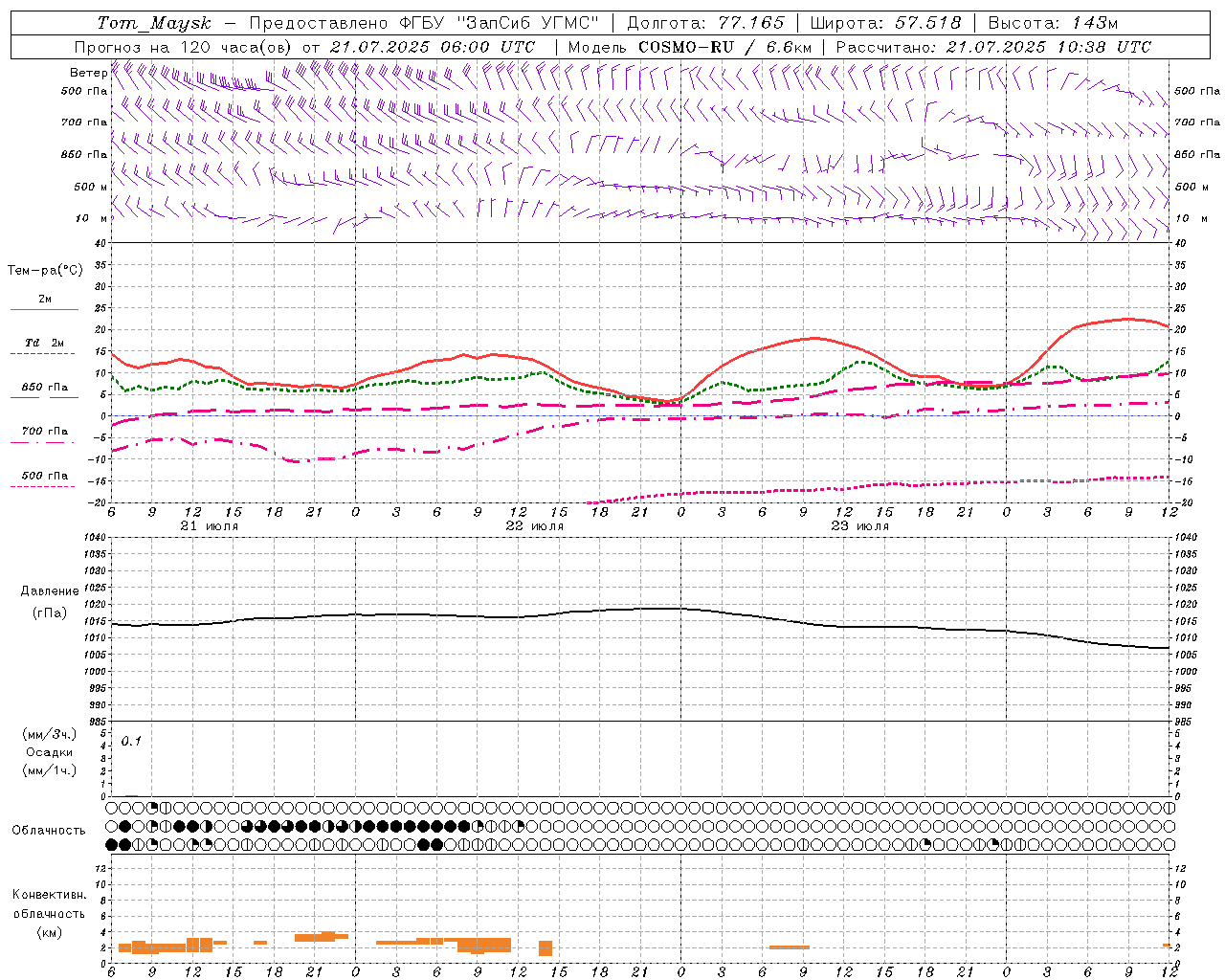This screenshot has width=1225, height=980.
Task: Click the Модель COSMO-RU / 6.6км label
Action: click(690, 47)
